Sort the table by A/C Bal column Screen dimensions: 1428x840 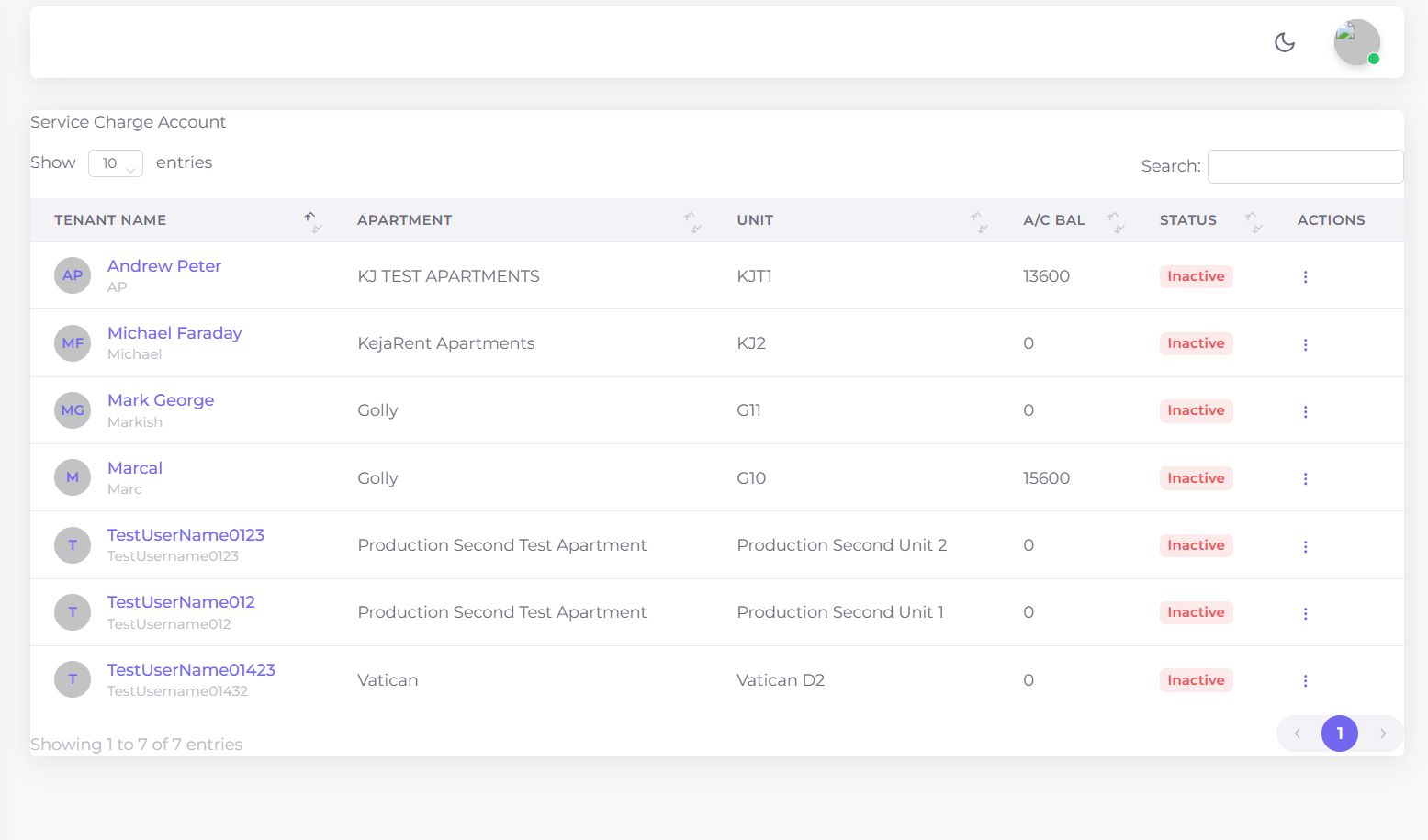(1115, 220)
